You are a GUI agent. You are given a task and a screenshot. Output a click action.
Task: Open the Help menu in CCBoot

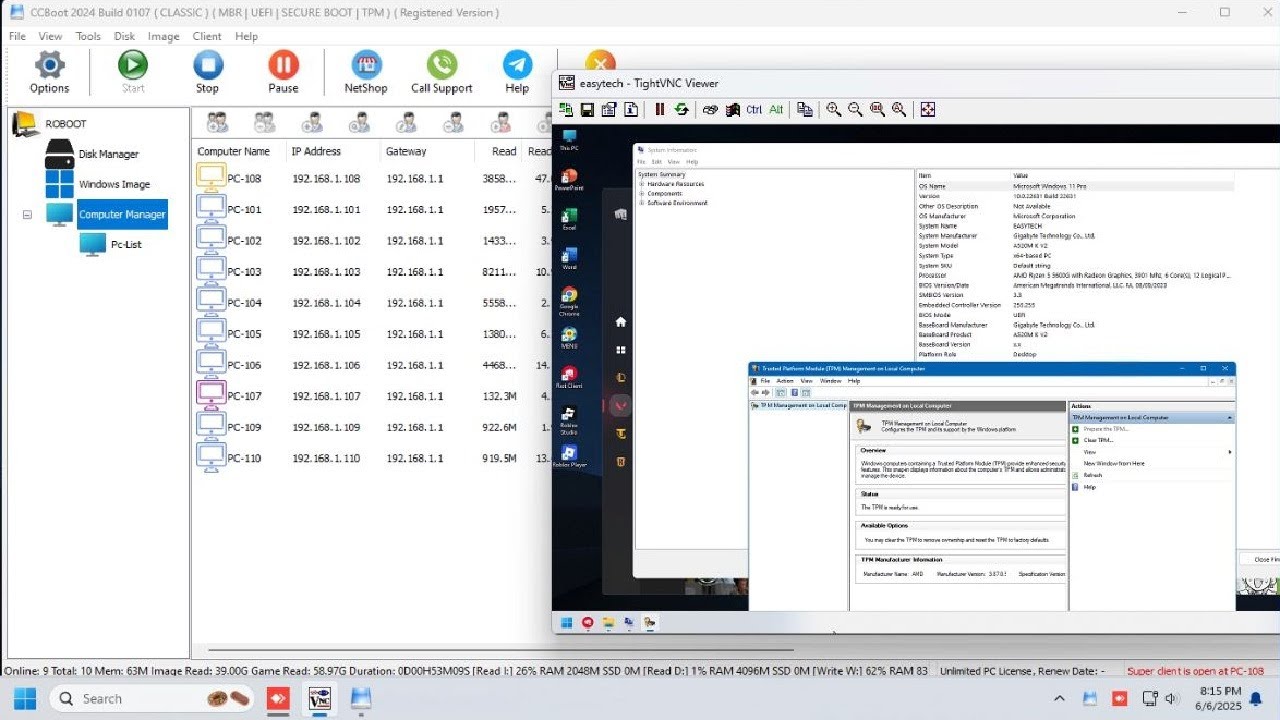click(246, 36)
